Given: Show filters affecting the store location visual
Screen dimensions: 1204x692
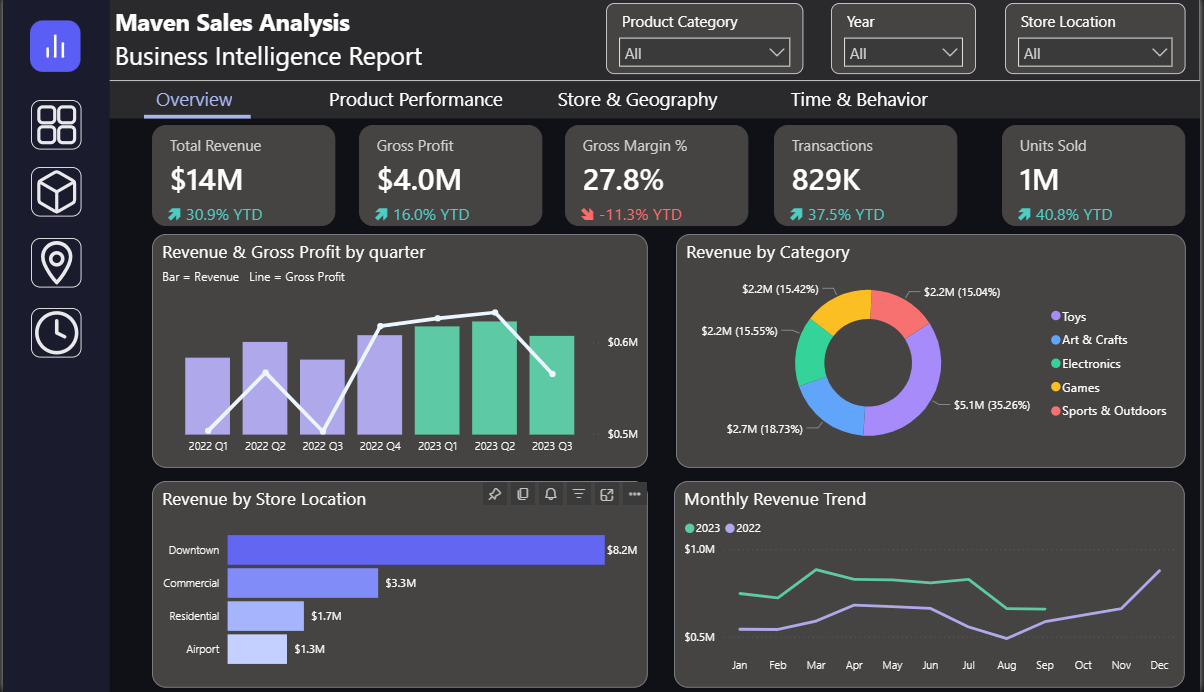Looking at the screenshot, I should tap(578, 494).
